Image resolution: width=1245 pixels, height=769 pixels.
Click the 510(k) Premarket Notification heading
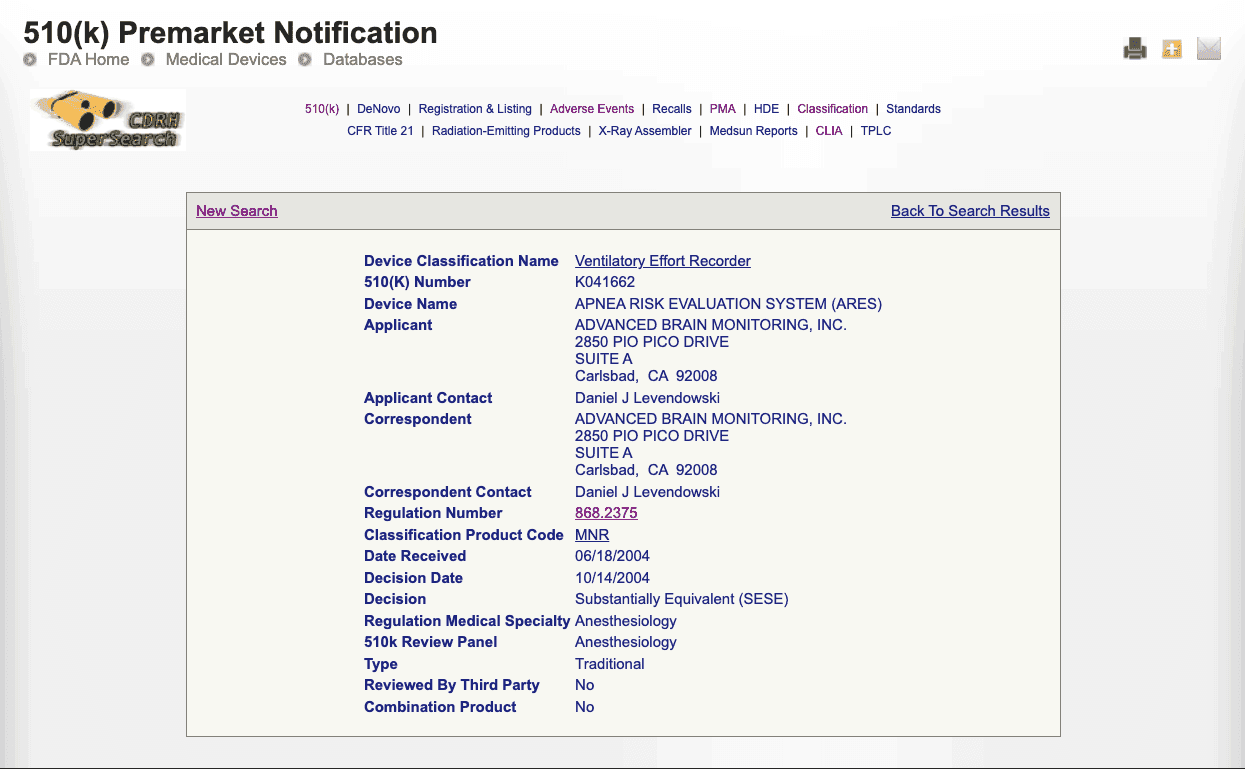231,33
